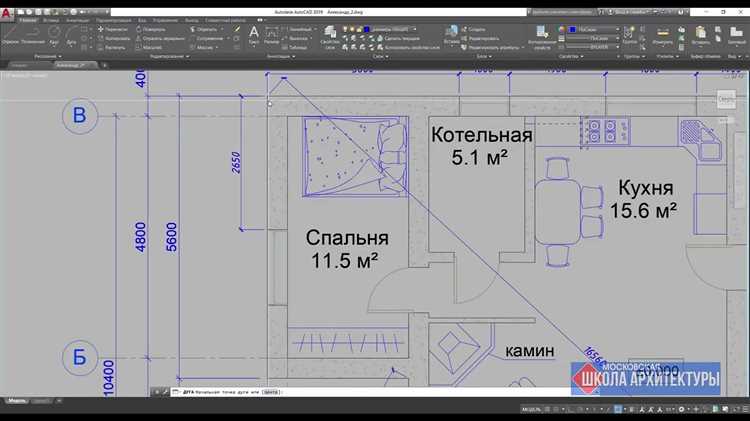Image resolution: width=750 pixels, height=421 pixels.
Task: Select the Circle (Круг) tool
Action: tap(54, 36)
